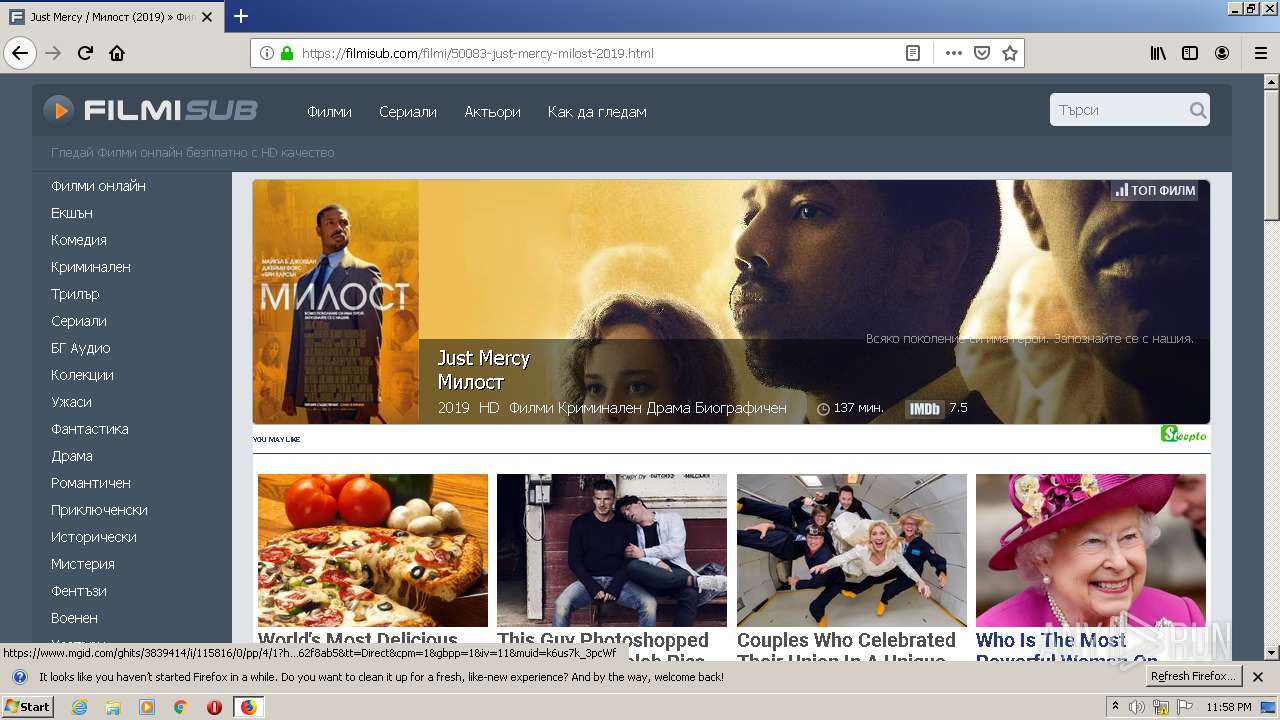Viewport: 1280px width, 720px height.
Task: Open the Windows Start menu
Action: click(28, 707)
